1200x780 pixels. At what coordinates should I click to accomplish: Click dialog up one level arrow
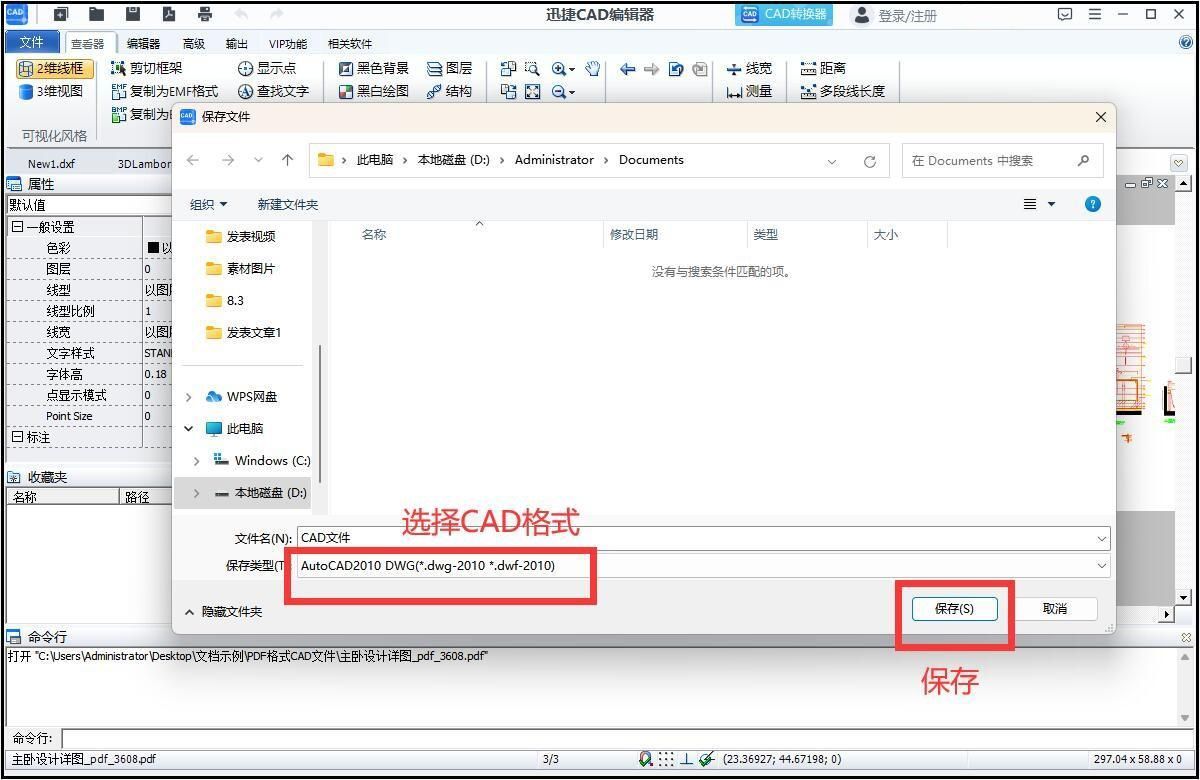click(x=288, y=160)
